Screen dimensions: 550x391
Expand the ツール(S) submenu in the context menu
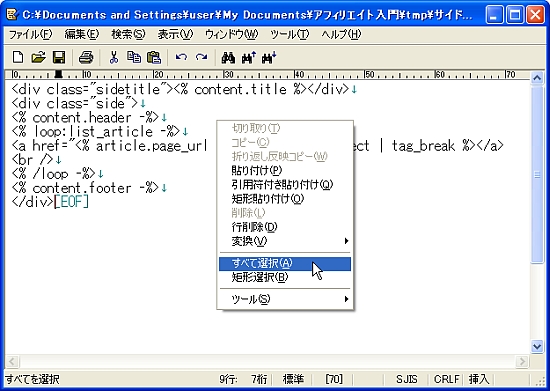pos(285,299)
